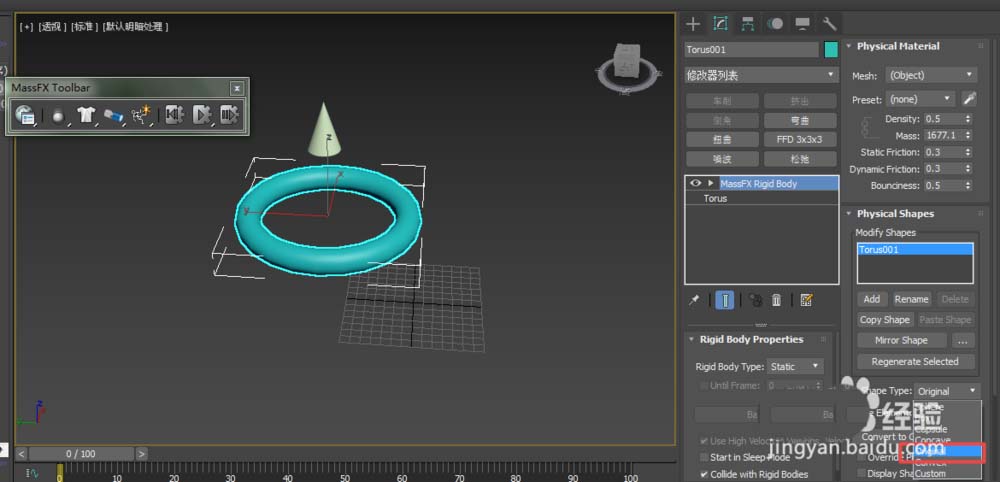Click the Torus001 object name field
1000x482 pixels.
pos(751,50)
